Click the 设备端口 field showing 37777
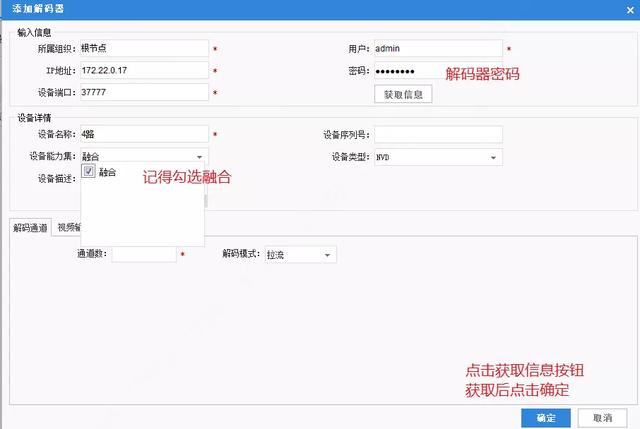This screenshot has width=640, height=429. (144, 92)
